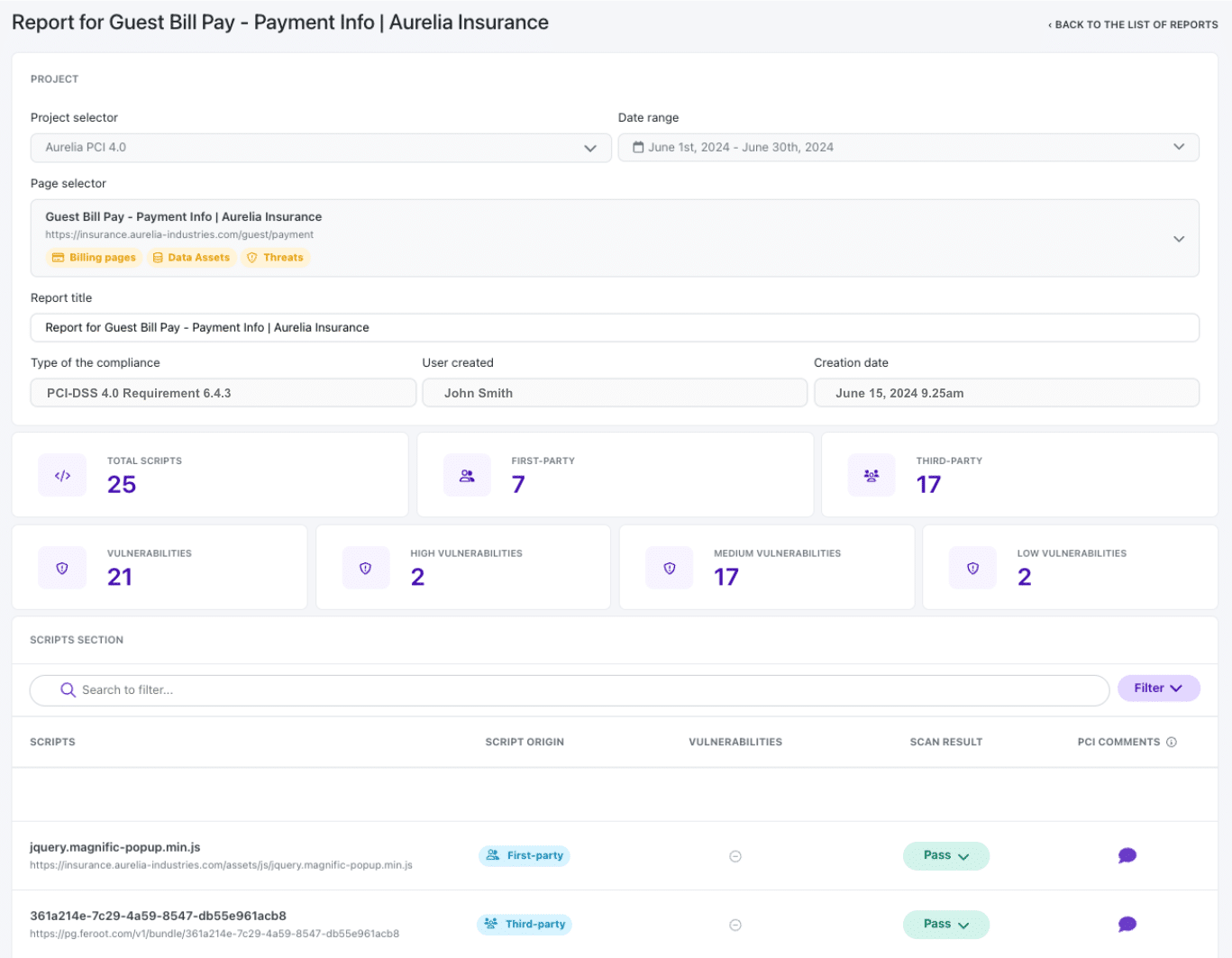
Task: Click the Billing pages tag
Action: 94,258
